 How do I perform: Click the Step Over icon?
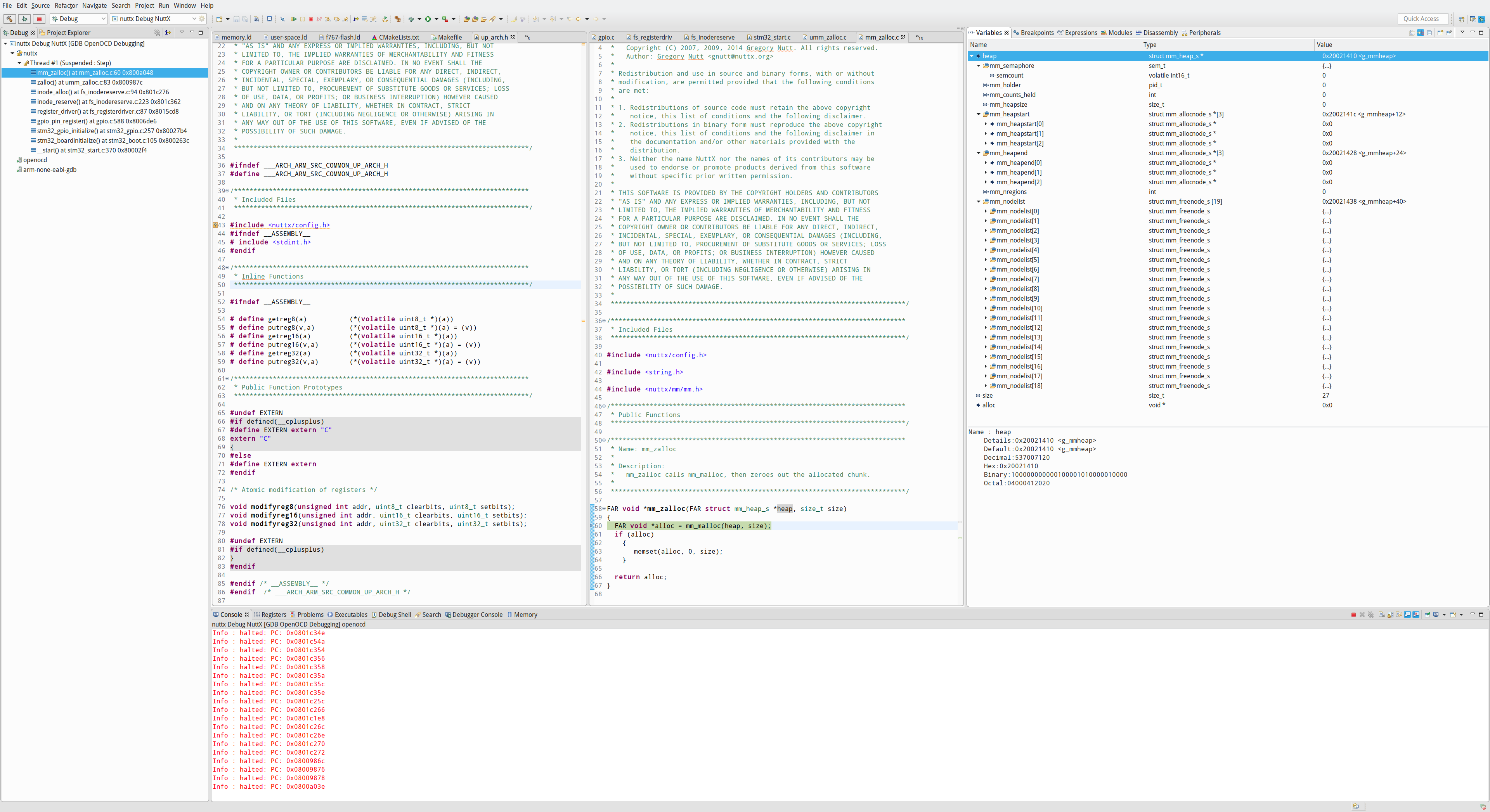(337, 19)
